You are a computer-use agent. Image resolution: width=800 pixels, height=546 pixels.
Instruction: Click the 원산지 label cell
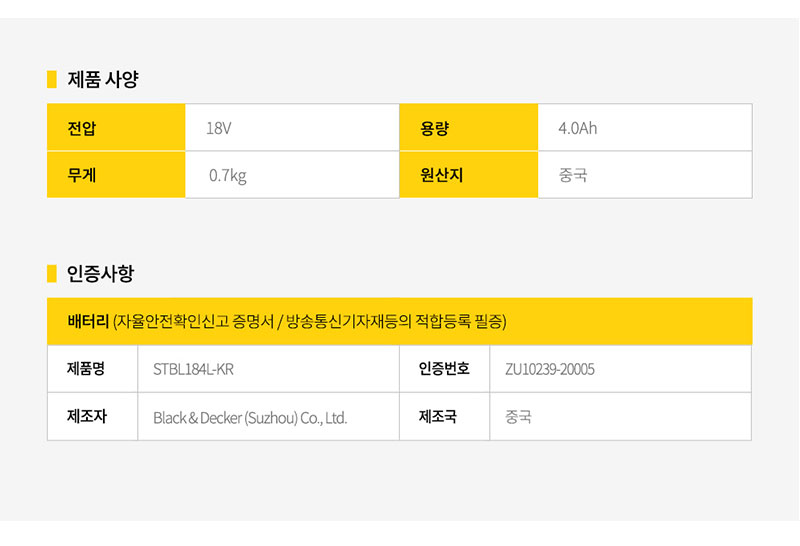[x=468, y=175]
